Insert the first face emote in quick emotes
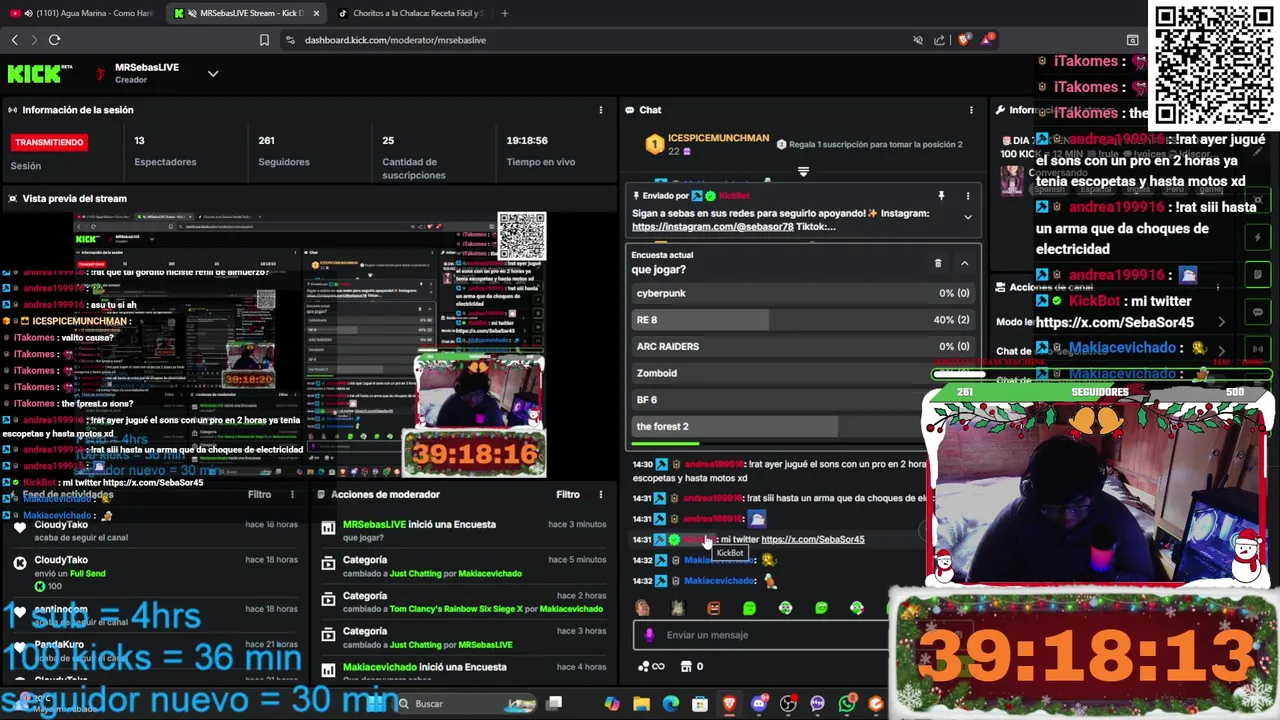Screen dimensions: 1280x720 coord(642,607)
